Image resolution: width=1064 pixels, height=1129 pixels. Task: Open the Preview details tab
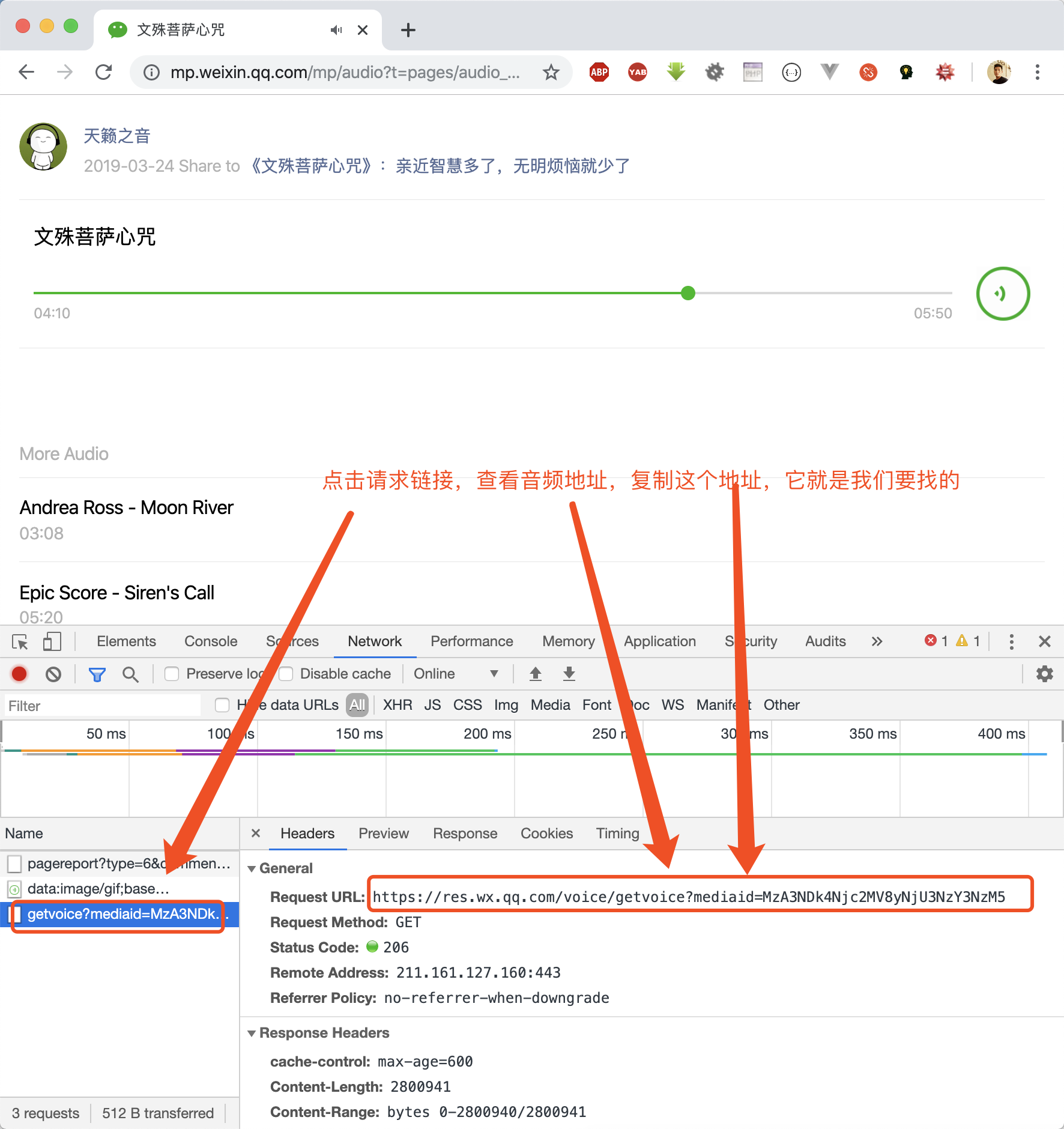tap(383, 834)
